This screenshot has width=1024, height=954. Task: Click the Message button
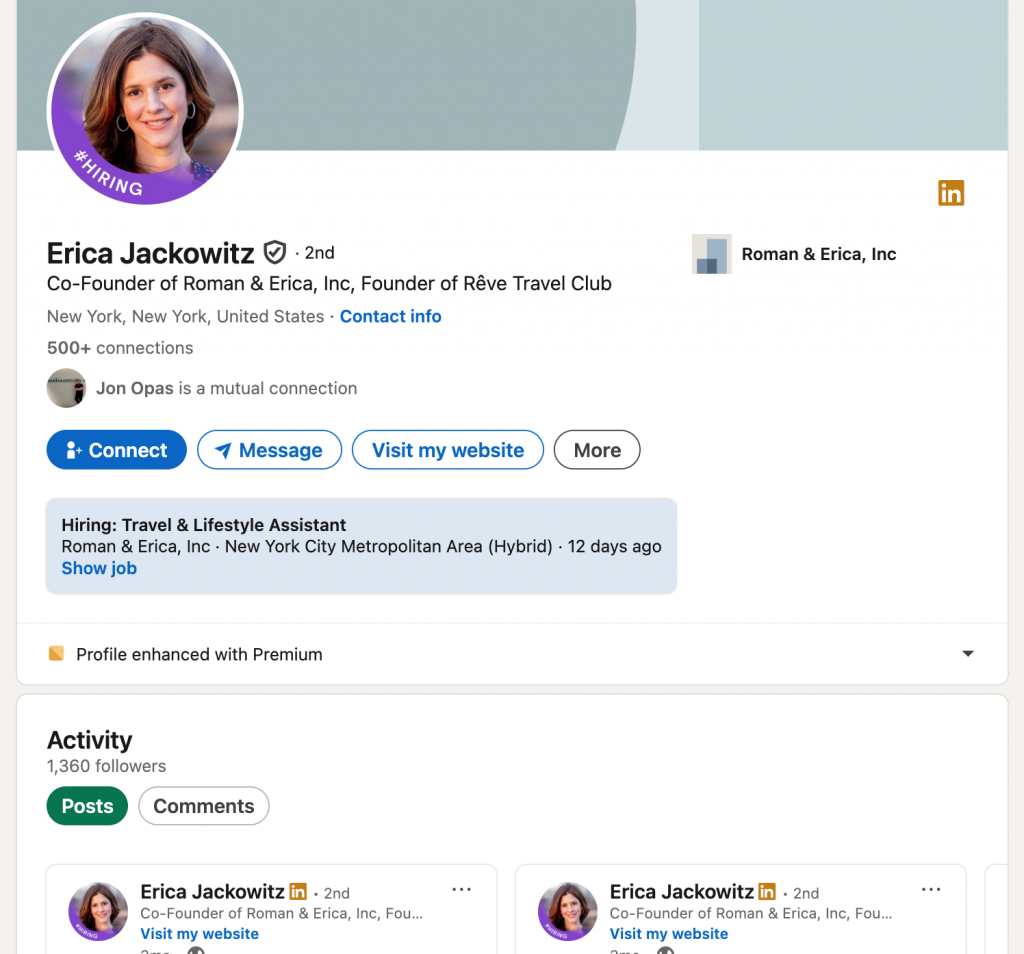point(269,449)
